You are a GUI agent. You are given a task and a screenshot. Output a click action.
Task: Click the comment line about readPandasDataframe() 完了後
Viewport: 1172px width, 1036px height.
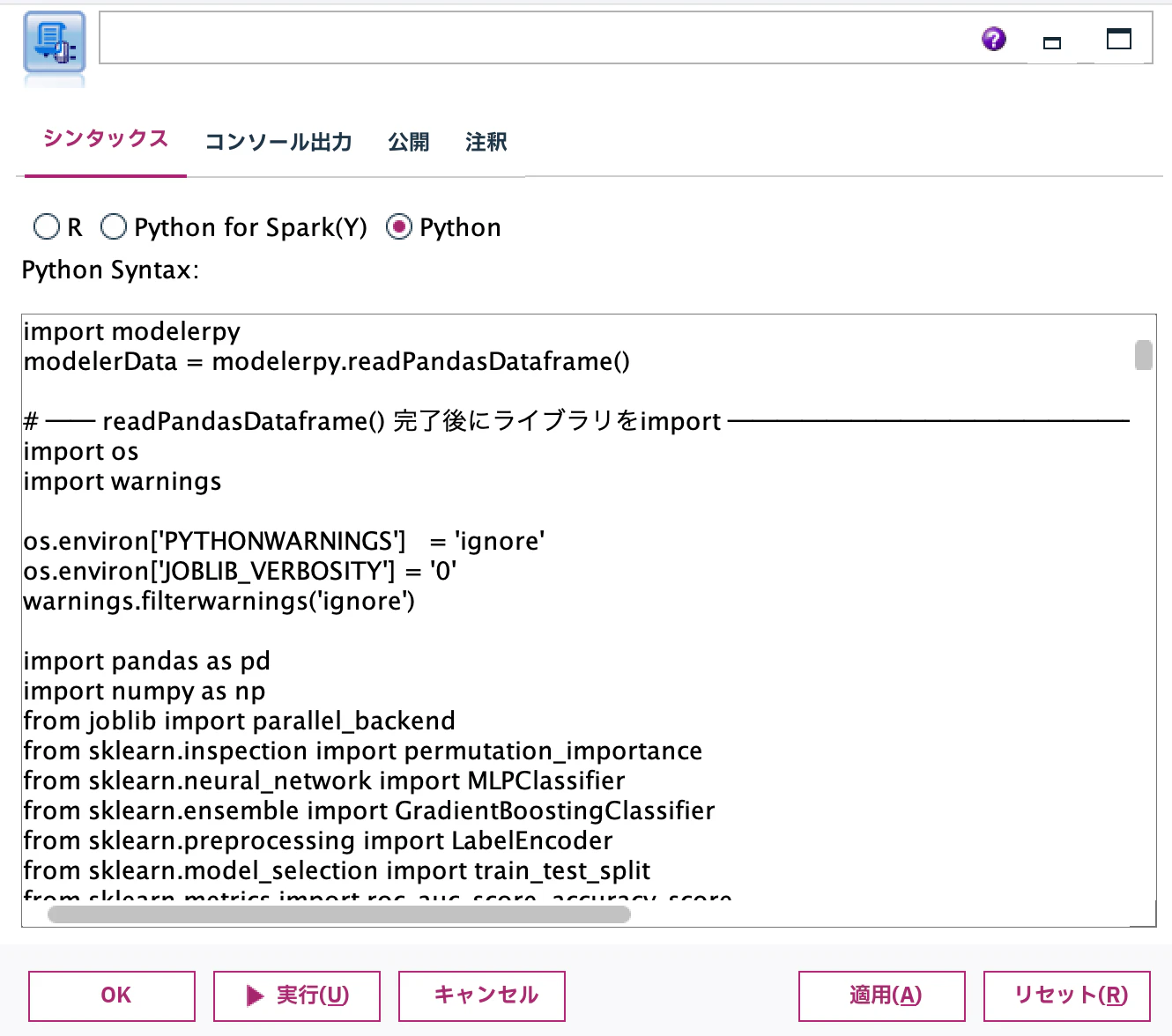coord(576,421)
